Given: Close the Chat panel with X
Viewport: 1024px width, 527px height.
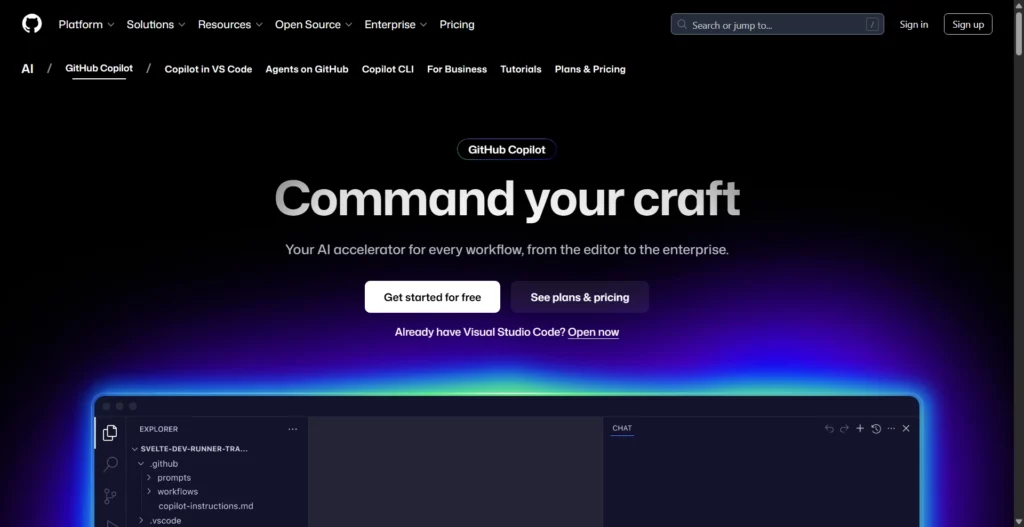Looking at the screenshot, I should 906,428.
